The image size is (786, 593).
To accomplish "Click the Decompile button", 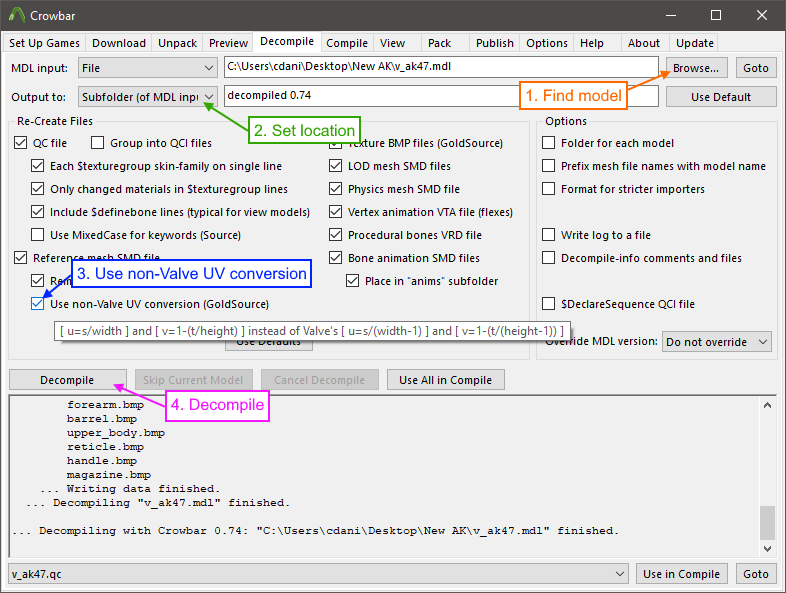I will click(67, 380).
